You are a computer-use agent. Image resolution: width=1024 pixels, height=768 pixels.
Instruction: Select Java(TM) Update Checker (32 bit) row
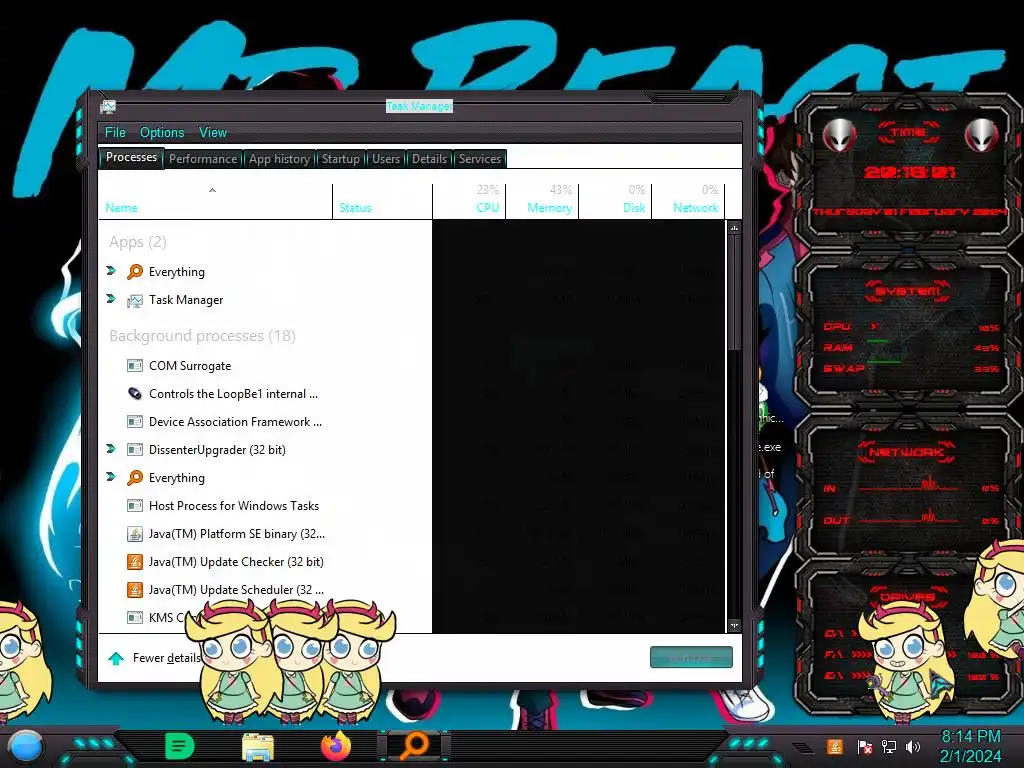click(x=412, y=562)
